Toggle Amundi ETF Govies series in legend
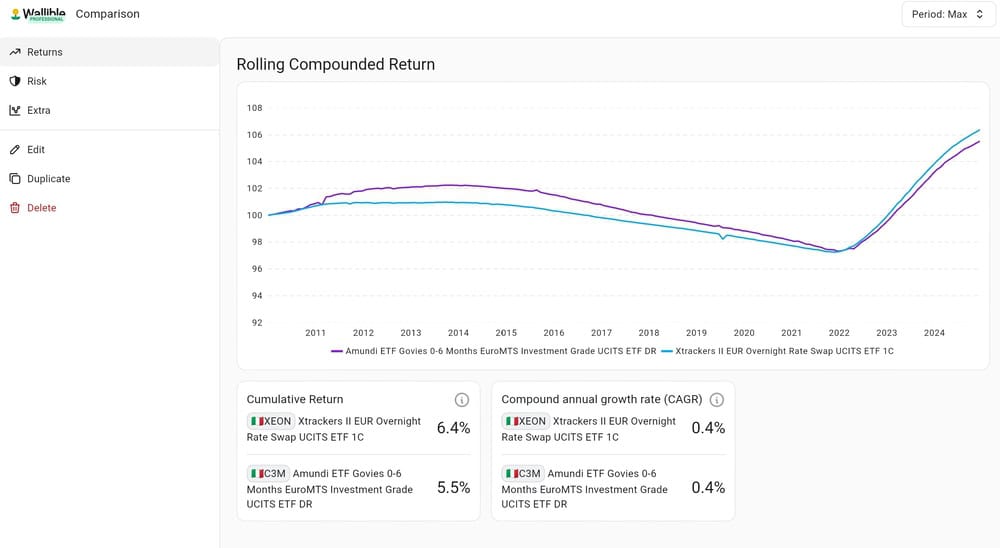 (x=494, y=351)
